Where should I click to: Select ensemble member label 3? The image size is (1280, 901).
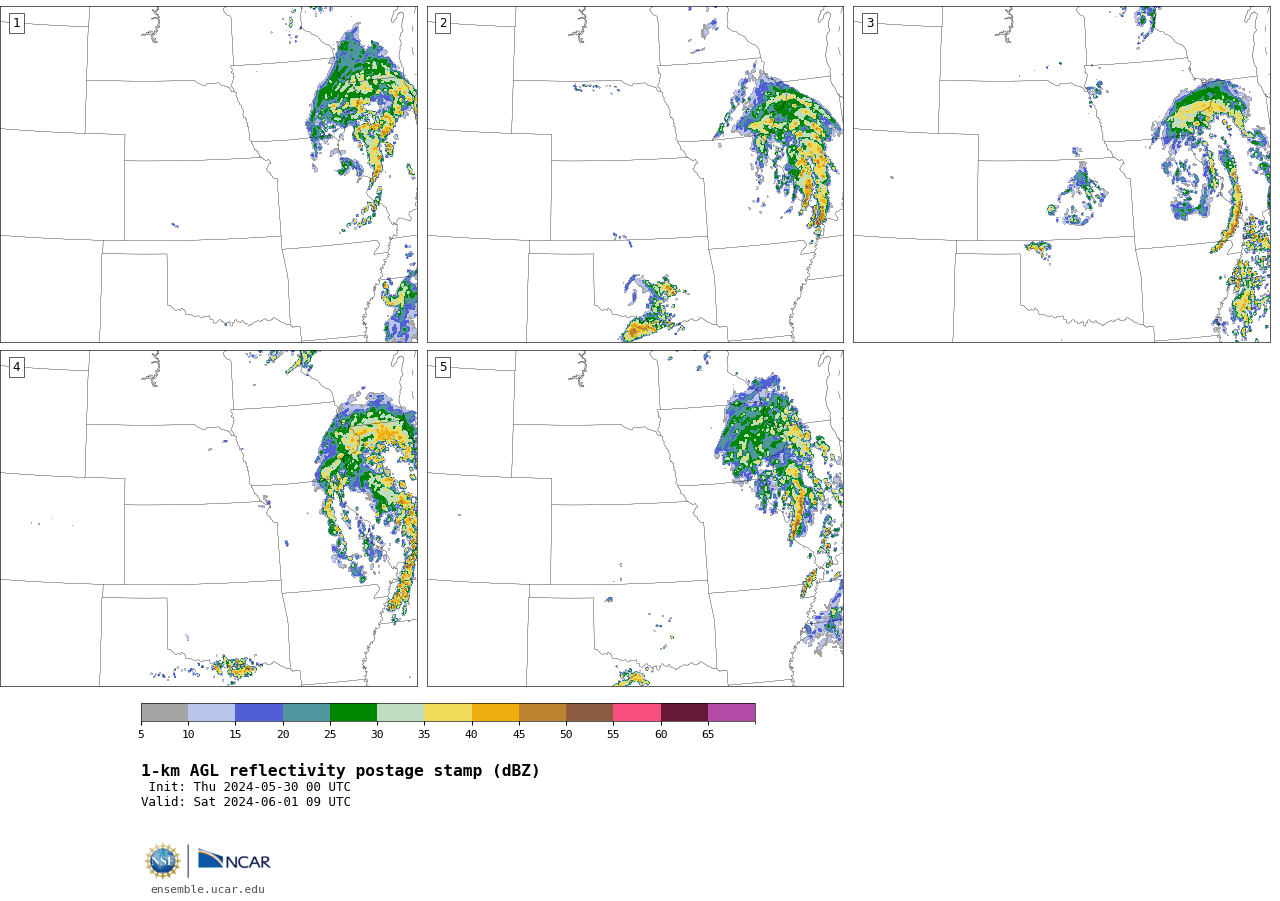coord(869,23)
